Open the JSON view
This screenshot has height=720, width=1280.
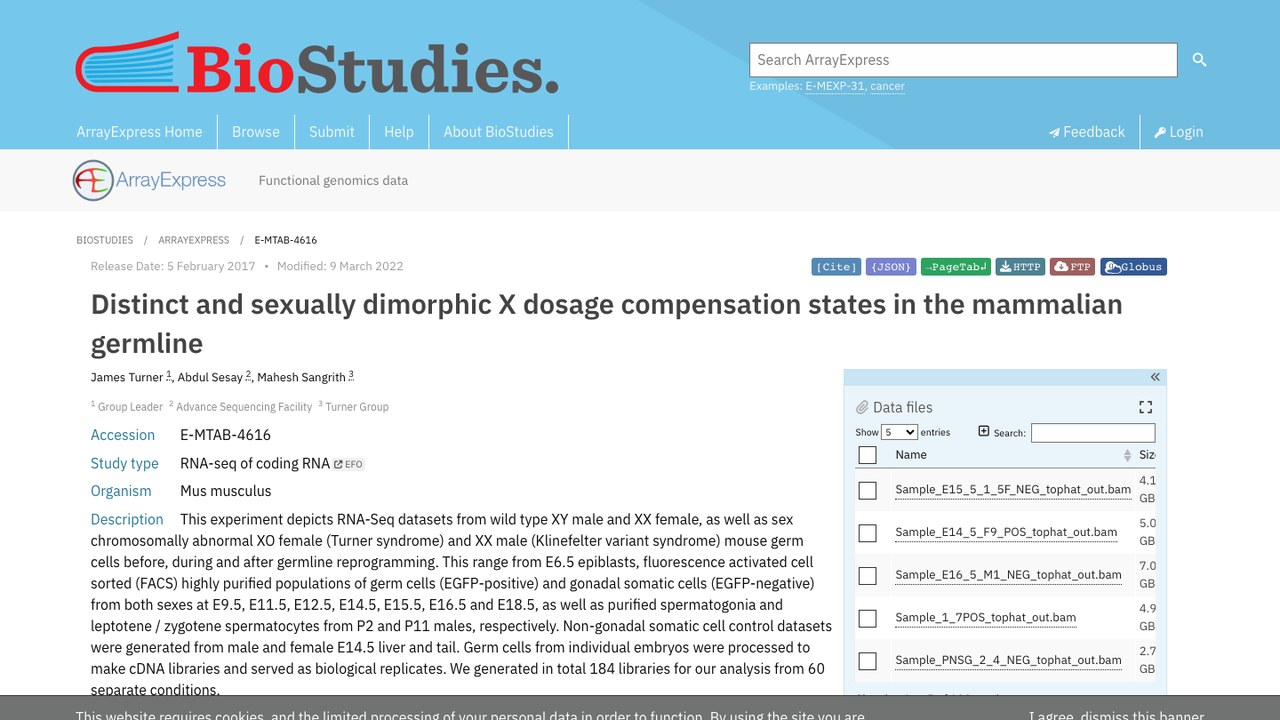coord(891,267)
